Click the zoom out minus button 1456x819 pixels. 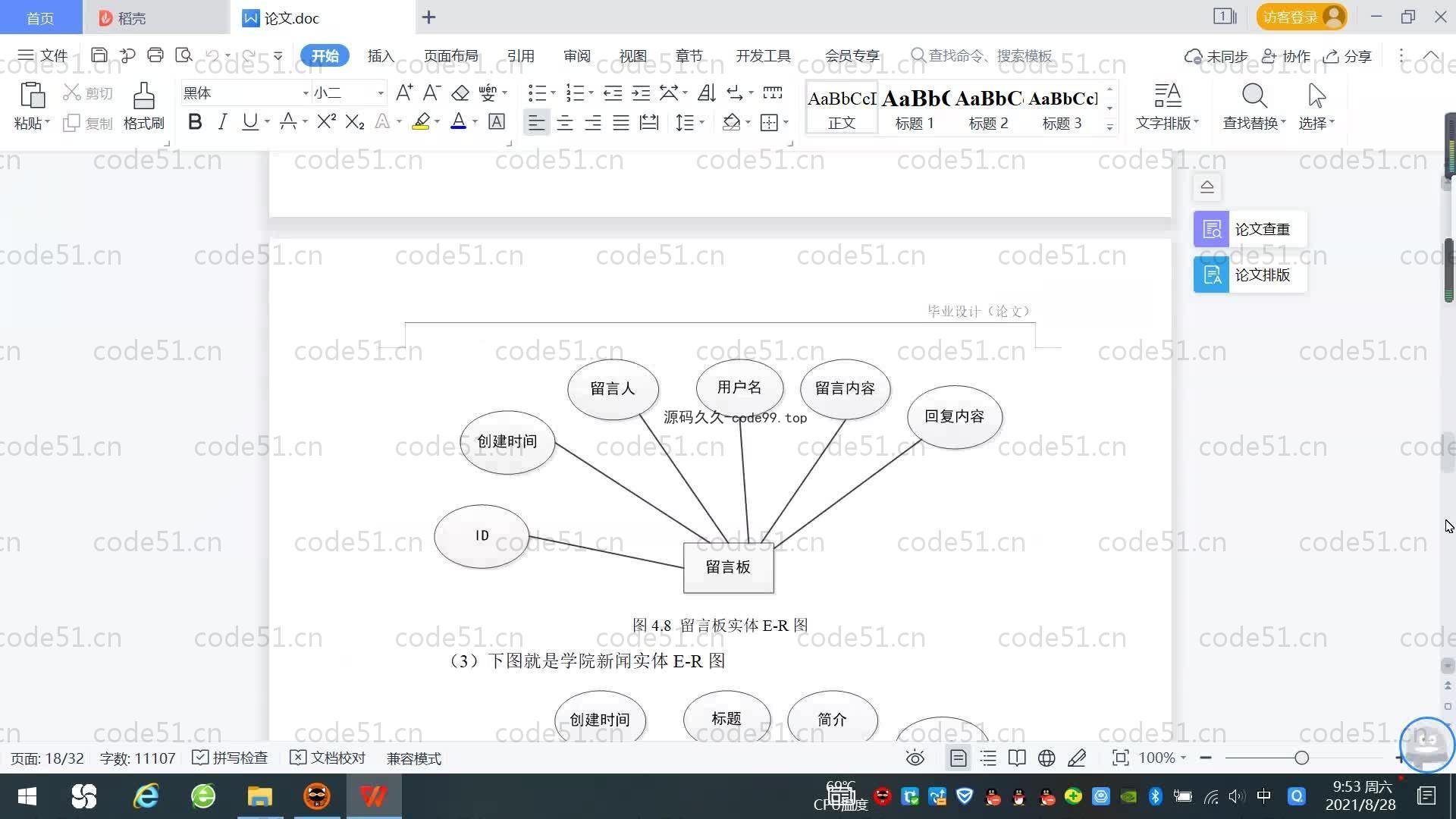tap(1206, 758)
